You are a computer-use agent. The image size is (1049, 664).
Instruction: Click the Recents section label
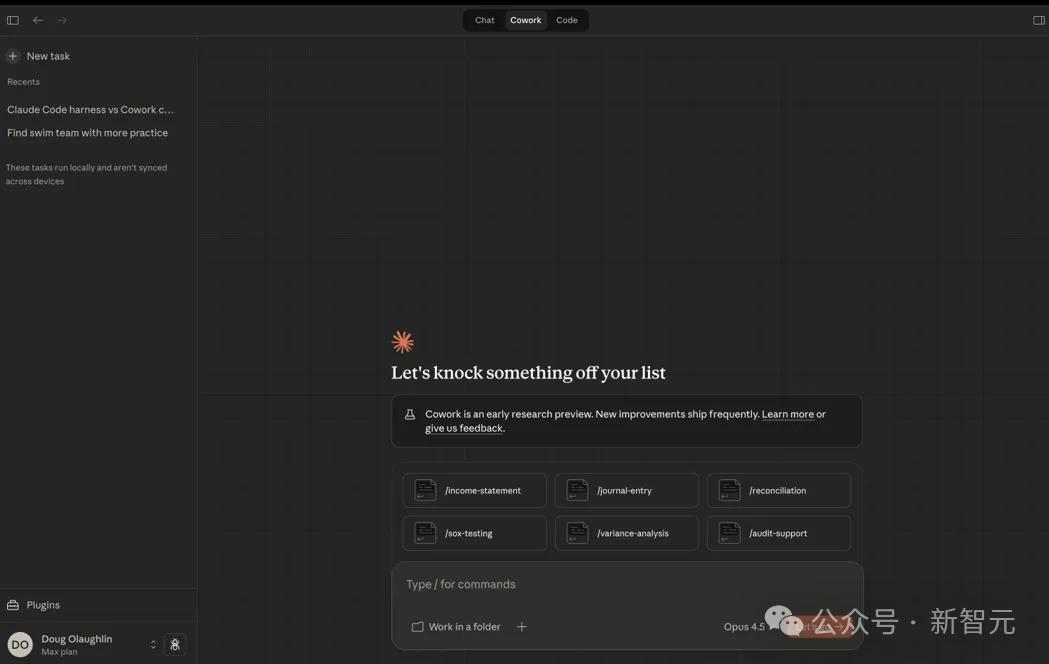pos(23,82)
